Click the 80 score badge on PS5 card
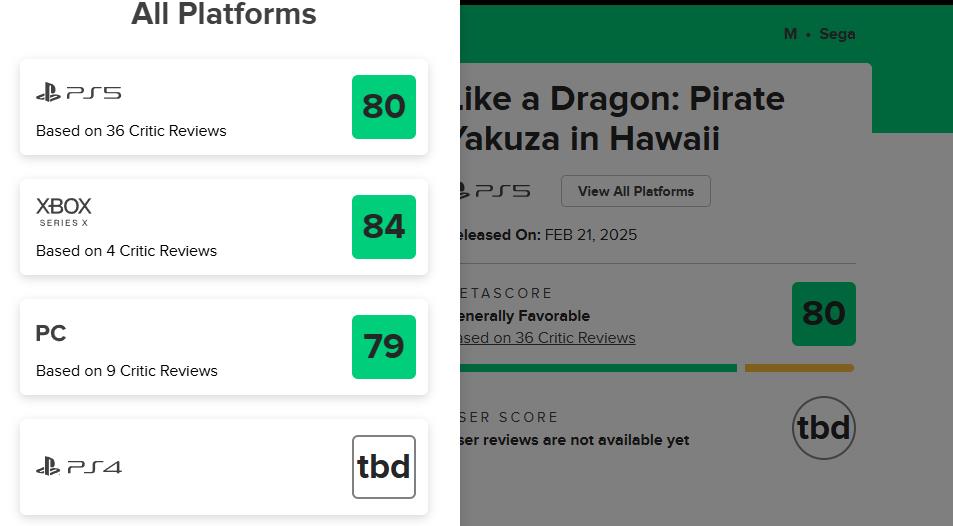The height and width of the screenshot is (526, 953). click(384, 107)
